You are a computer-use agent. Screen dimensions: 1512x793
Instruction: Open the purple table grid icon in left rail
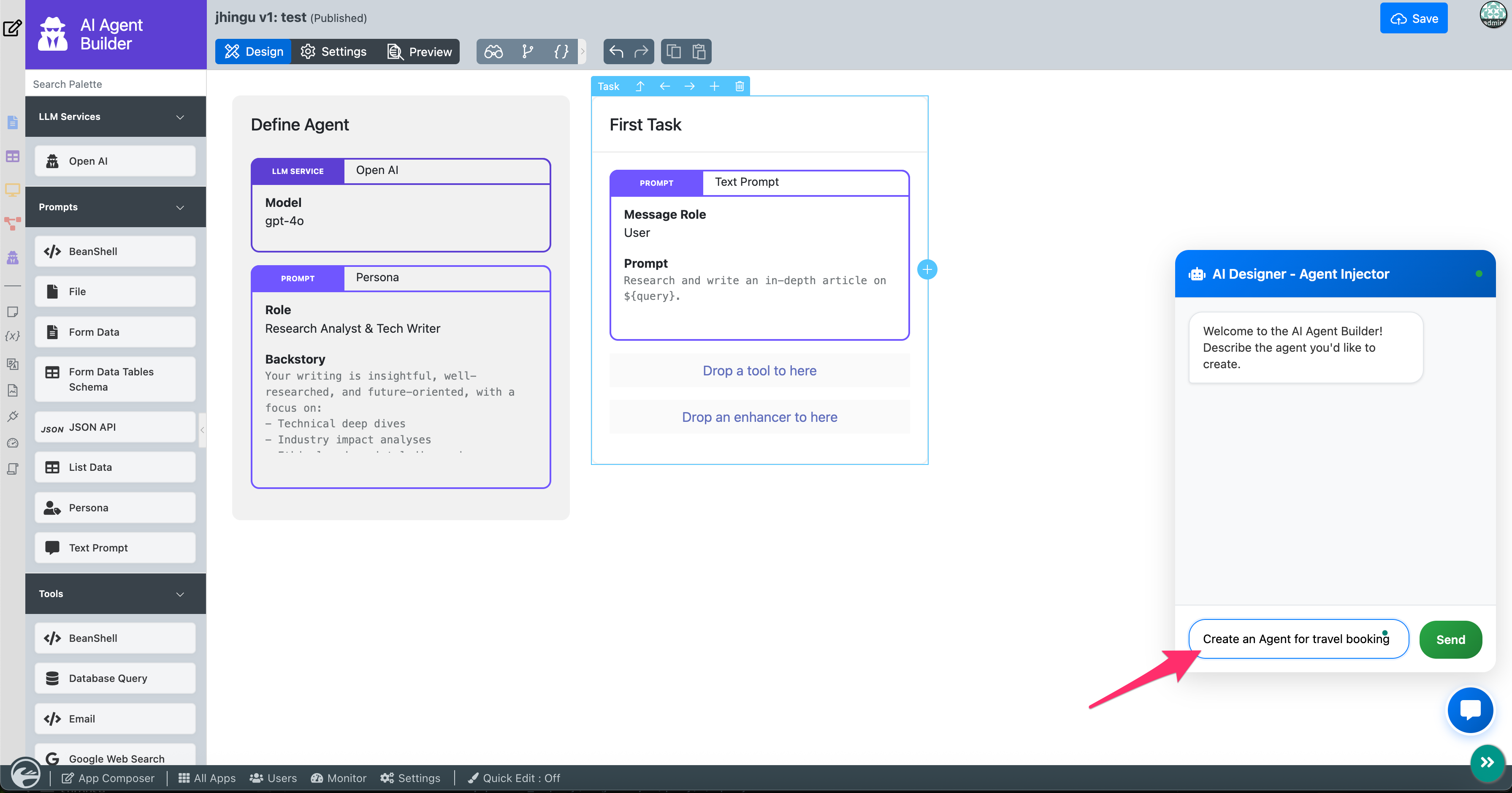(x=12, y=156)
